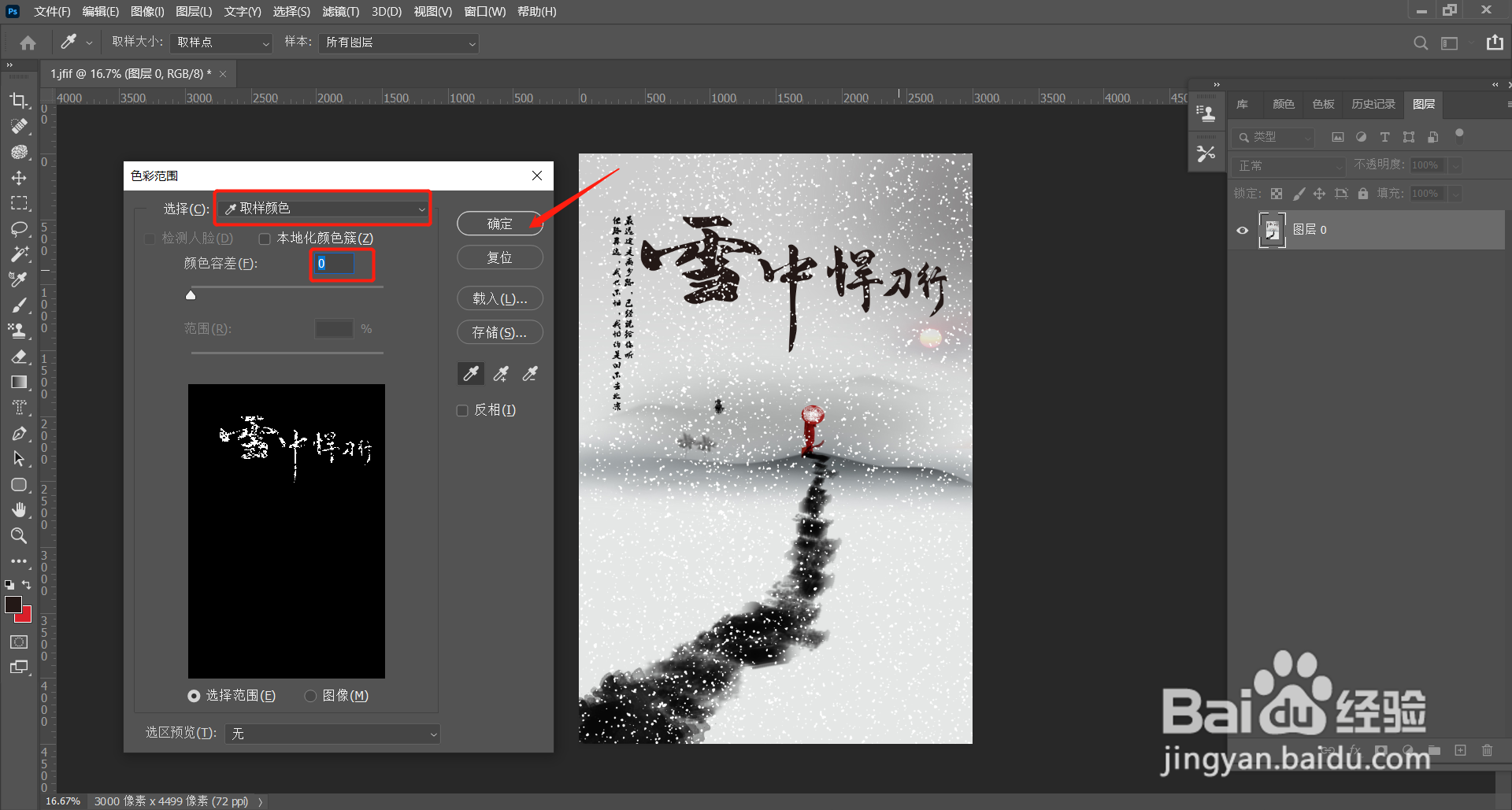This screenshot has width=1512, height=810.
Task: Open the 样本 所有图层 dropdown
Action: (x=399, y=43)
